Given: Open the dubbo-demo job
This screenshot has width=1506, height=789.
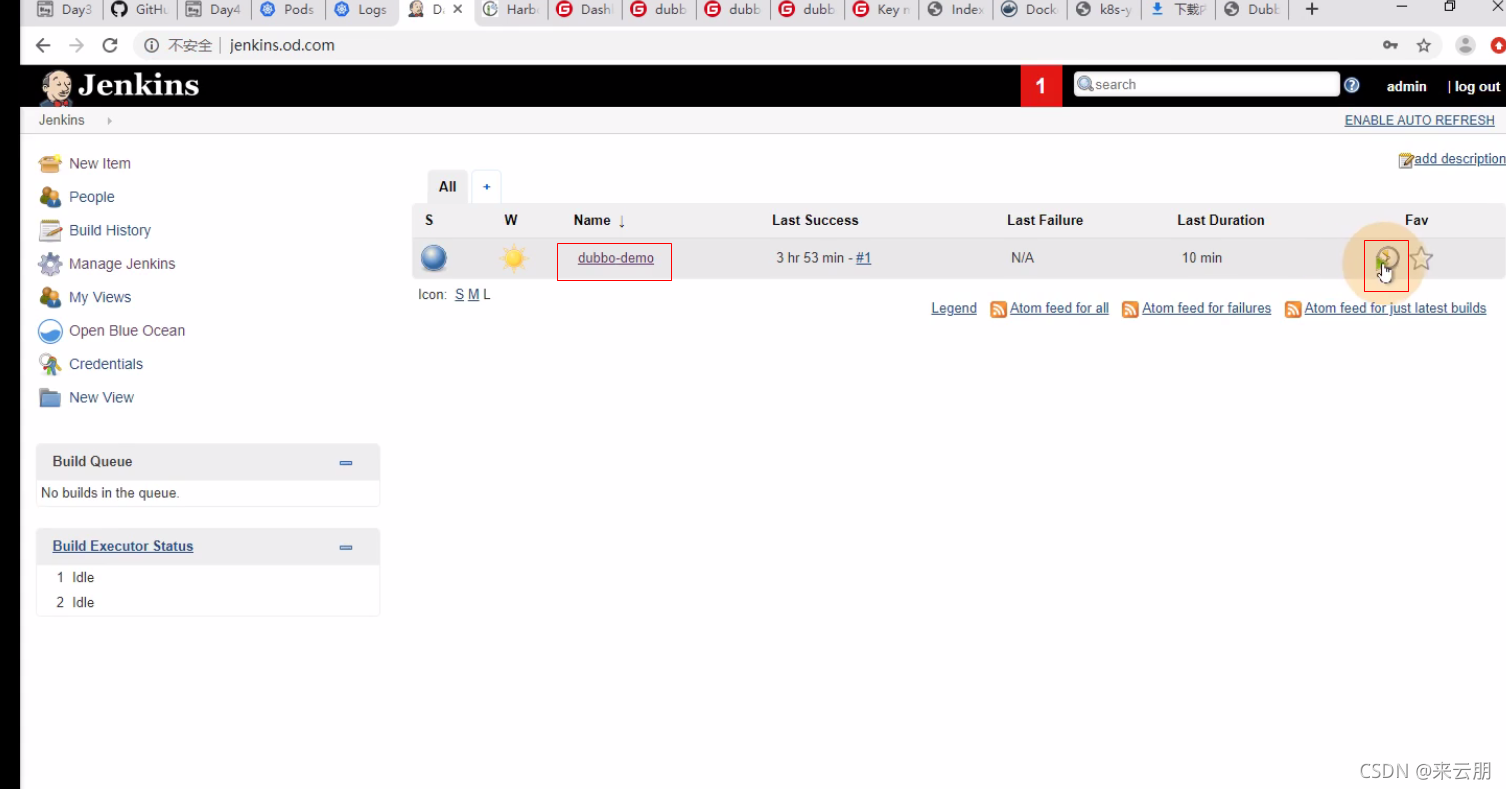Looking at the screenshot, I should 616,258.
